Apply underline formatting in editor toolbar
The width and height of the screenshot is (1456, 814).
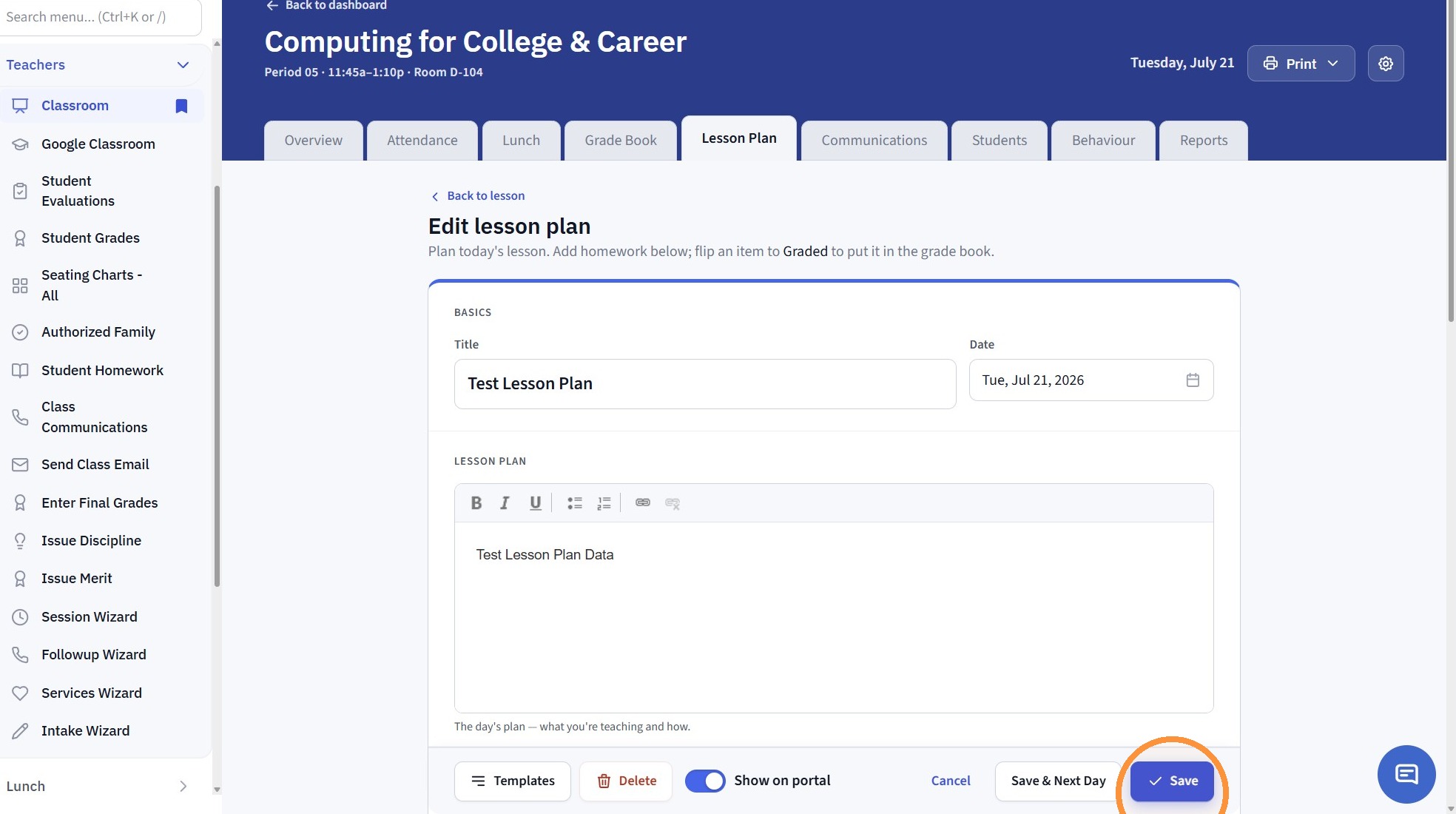pos(535,503)
